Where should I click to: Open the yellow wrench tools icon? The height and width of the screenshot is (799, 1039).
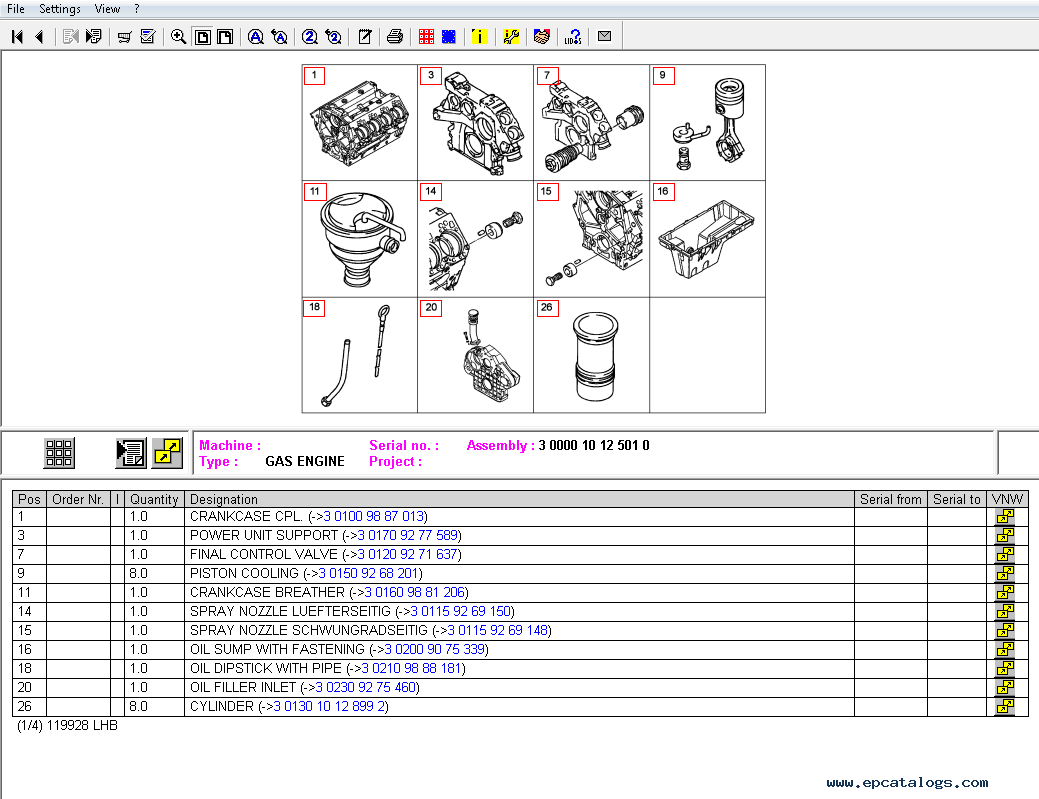tap(511, 37)
